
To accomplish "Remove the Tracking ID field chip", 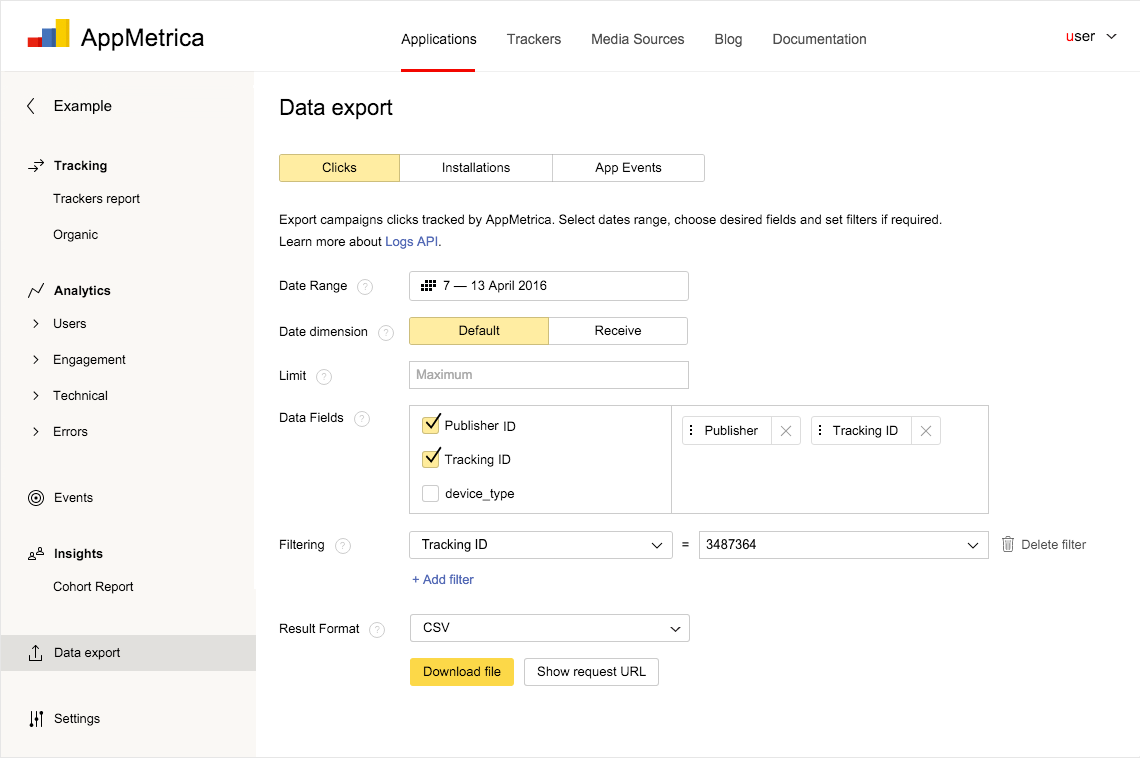I will [926, 431].
